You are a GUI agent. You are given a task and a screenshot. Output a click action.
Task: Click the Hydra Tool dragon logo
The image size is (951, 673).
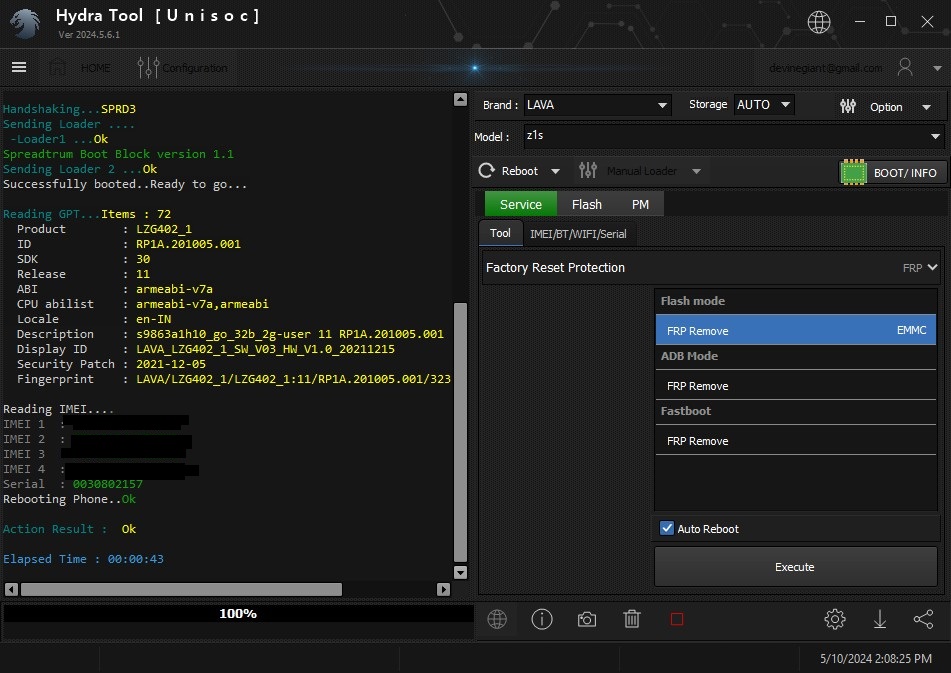[x=25, y=24]
